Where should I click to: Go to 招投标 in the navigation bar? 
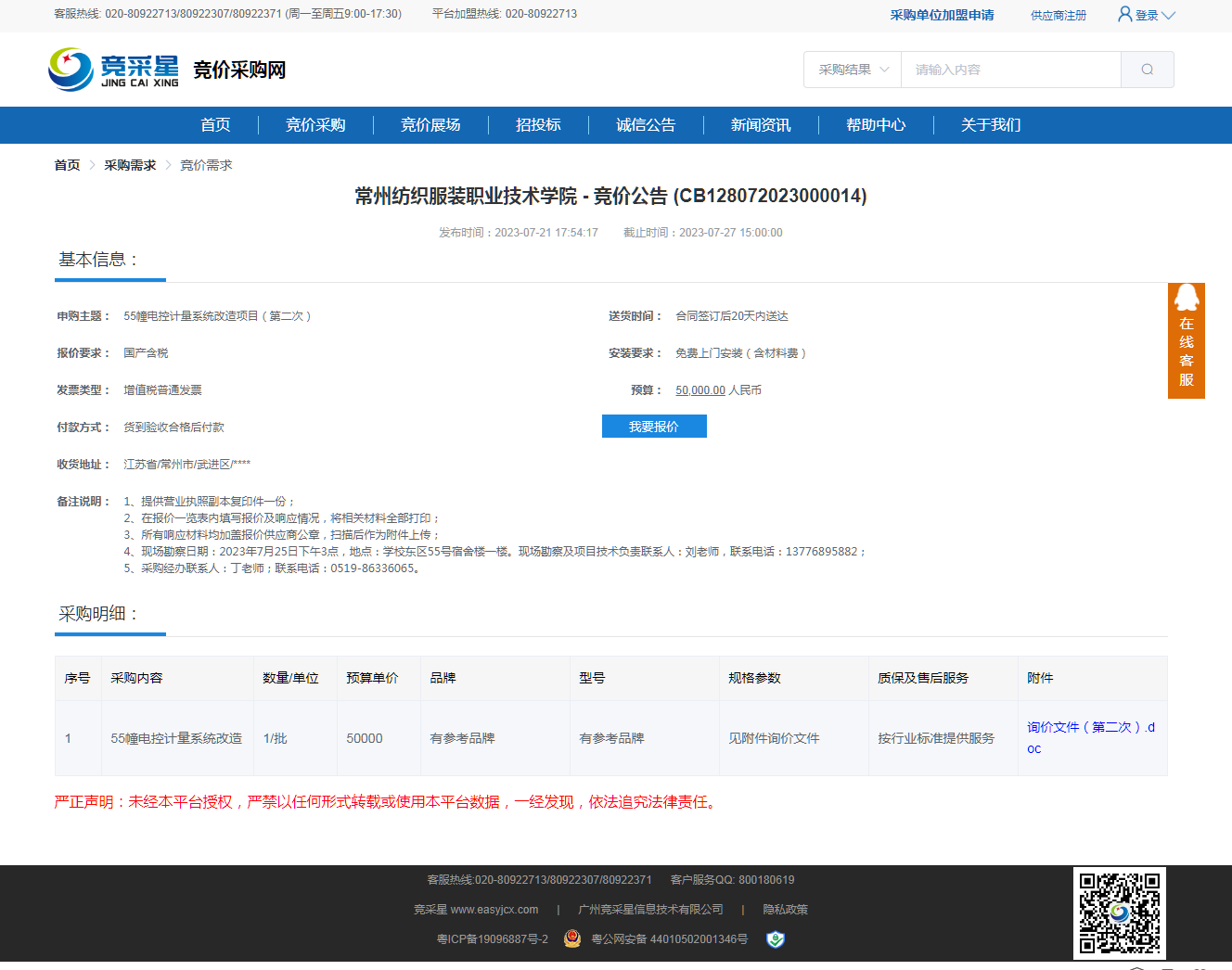[x=538, y=125]
